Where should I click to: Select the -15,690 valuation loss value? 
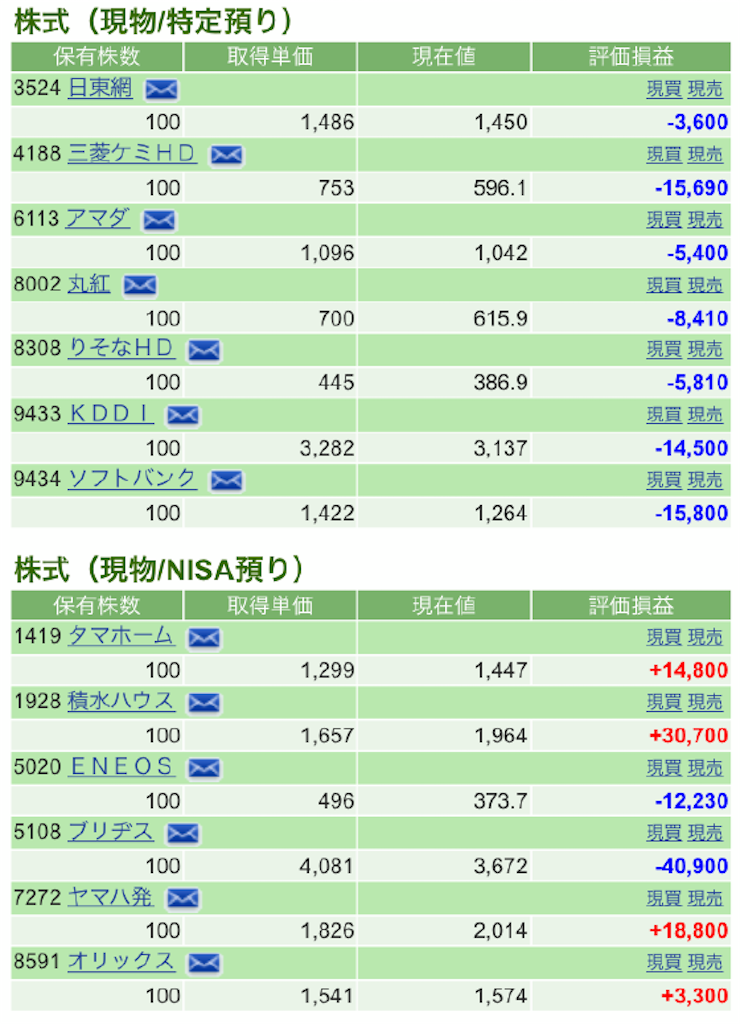click(691, 188)
